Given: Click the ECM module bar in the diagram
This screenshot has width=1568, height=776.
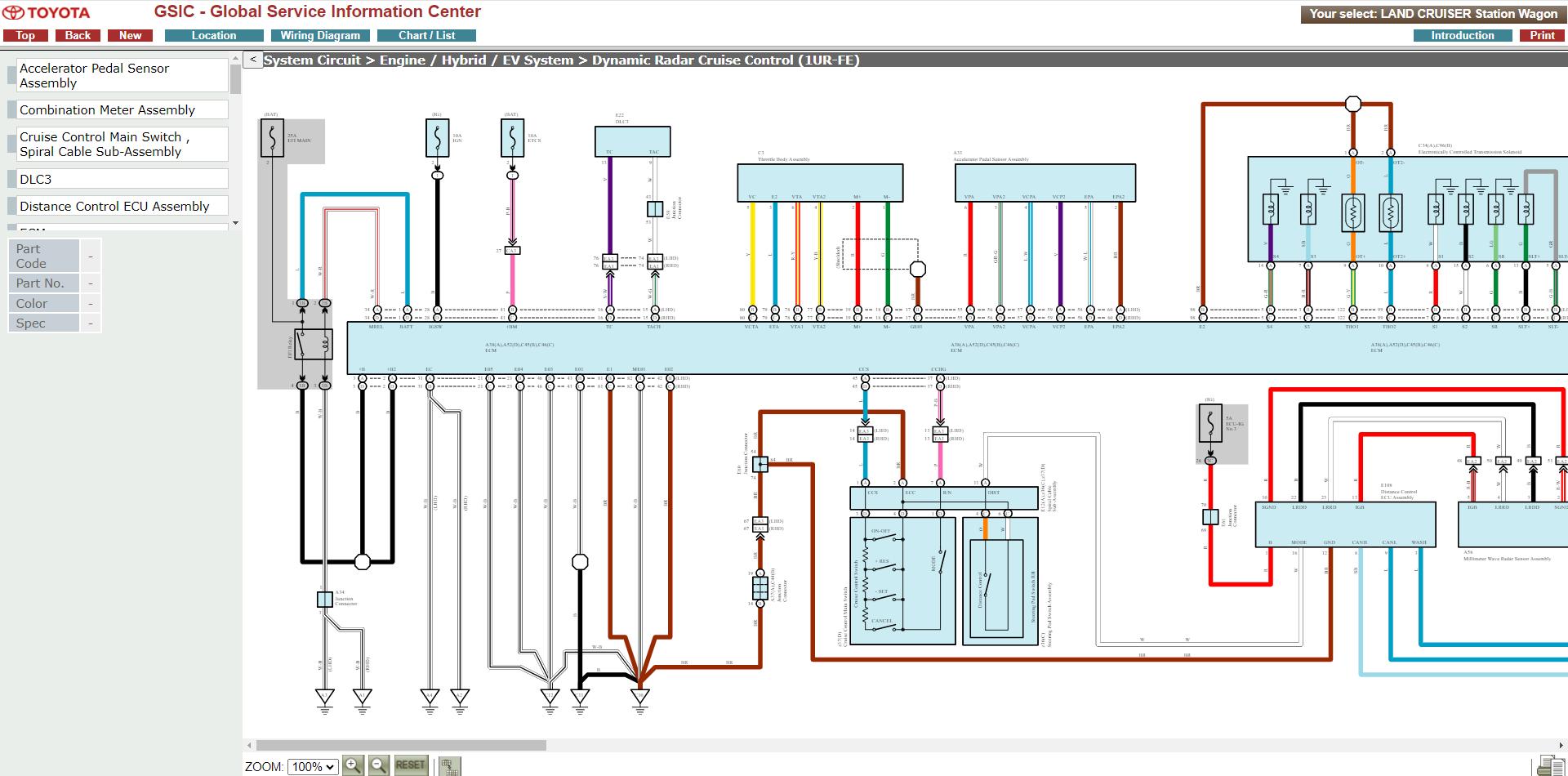Looking at the screenshot, I should click(x=957, y=348).
